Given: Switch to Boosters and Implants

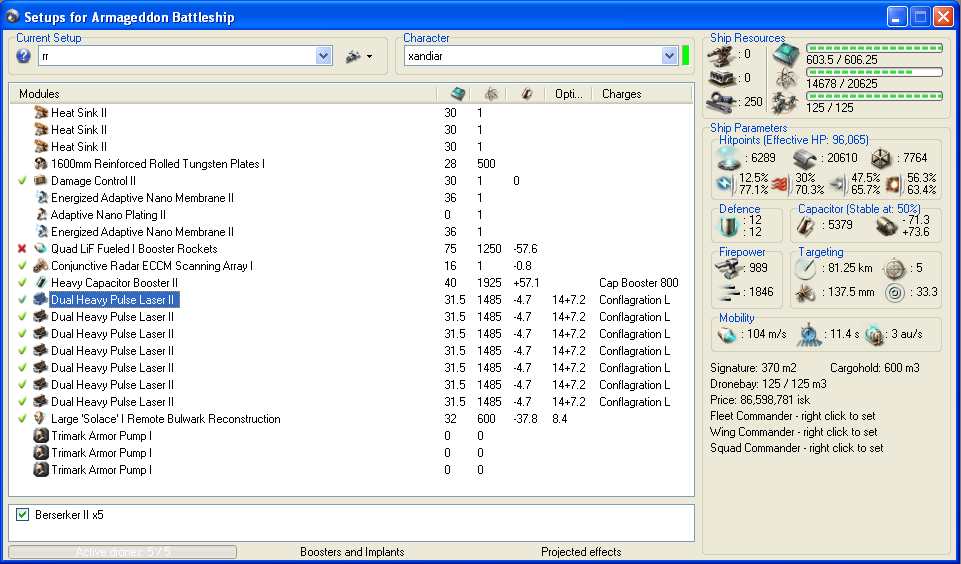Looking at the screenshot, I should (x=352, y=552).
